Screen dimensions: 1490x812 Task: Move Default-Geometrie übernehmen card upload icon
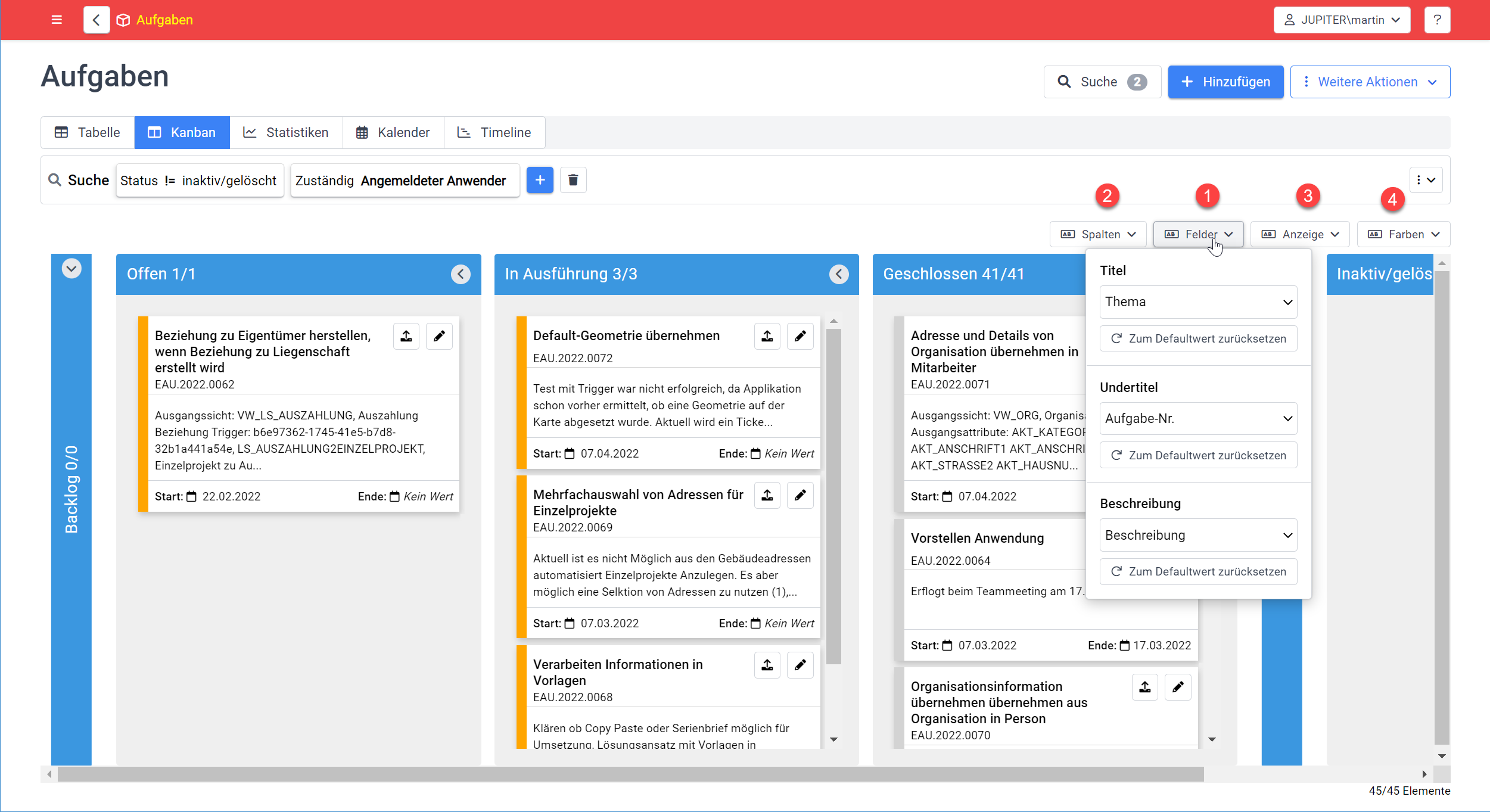767,337
